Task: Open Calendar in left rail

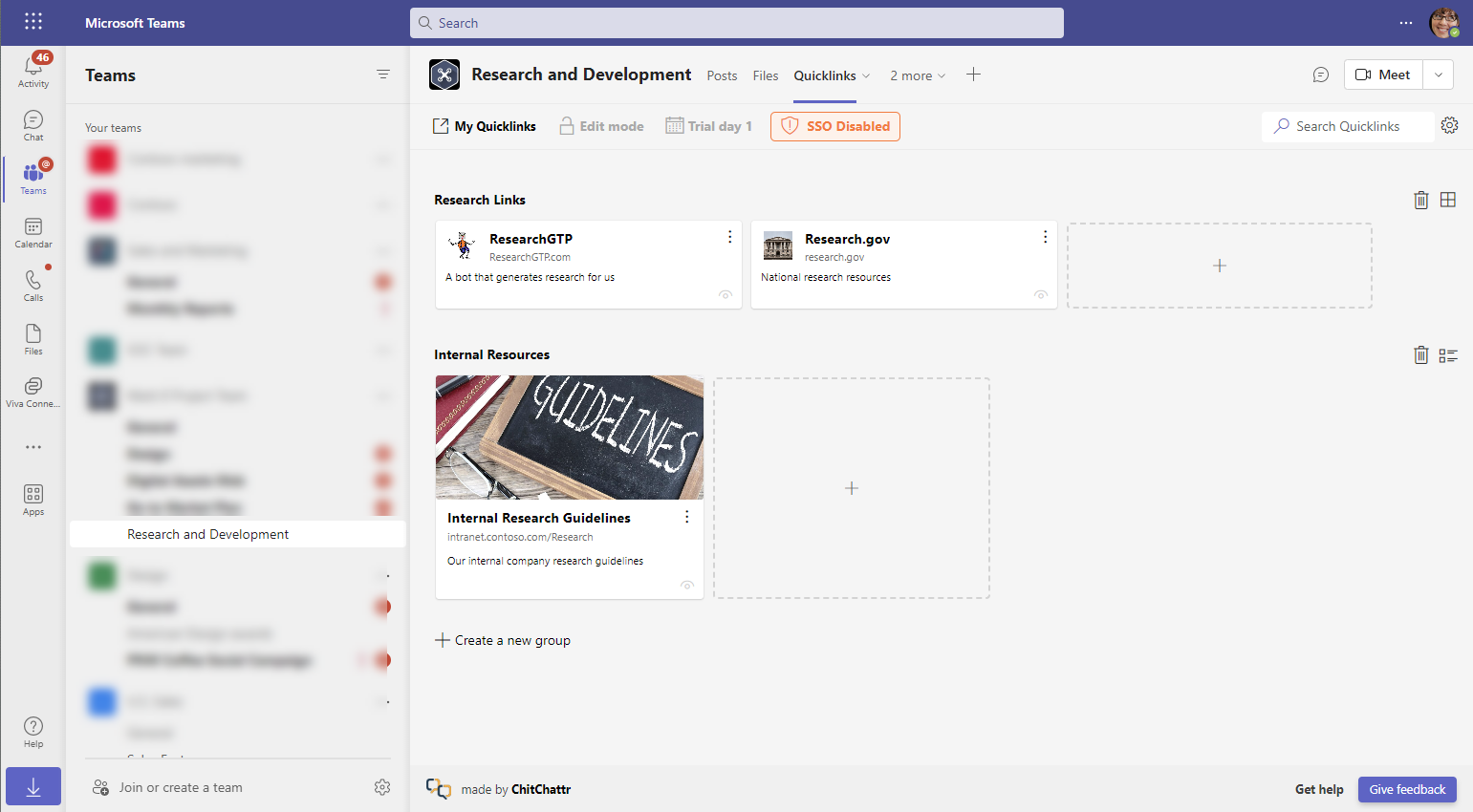Action: click(x=33, y=232)
